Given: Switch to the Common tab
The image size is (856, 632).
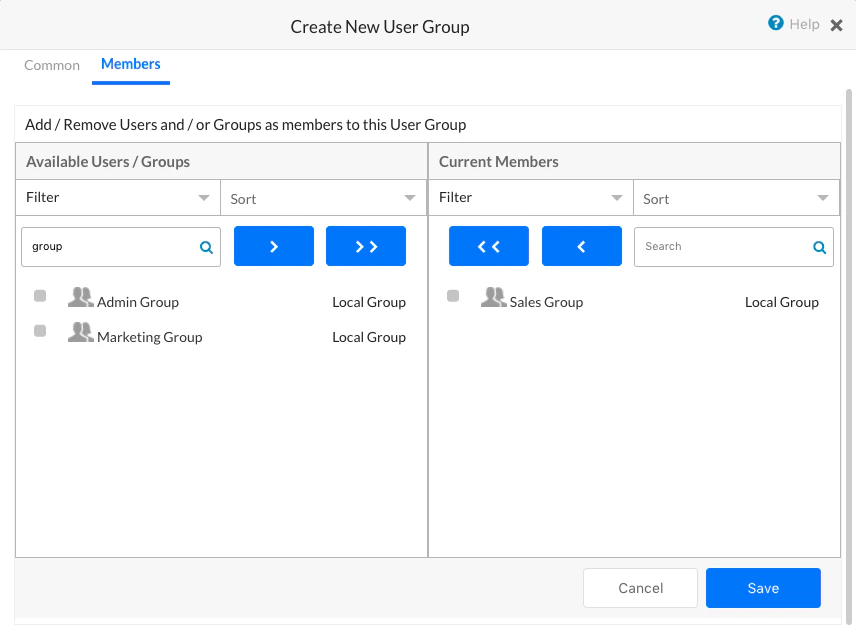Looking at the screenshot, I should [x=51, y=65].
